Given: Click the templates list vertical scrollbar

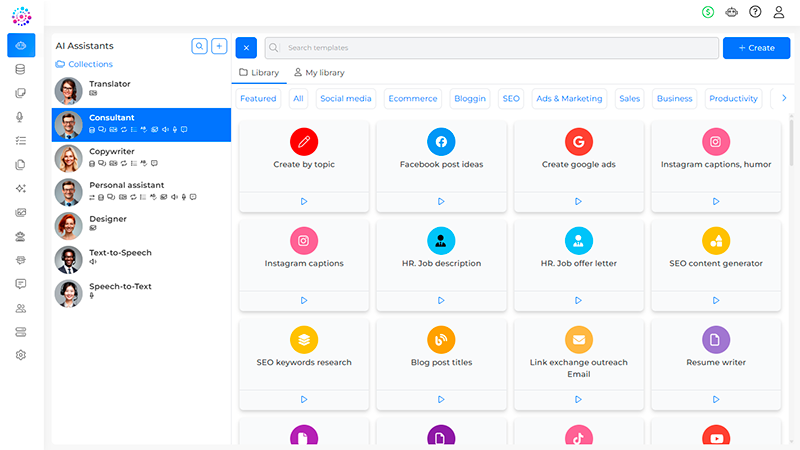Looking at the screenshot, I should 791,143.
